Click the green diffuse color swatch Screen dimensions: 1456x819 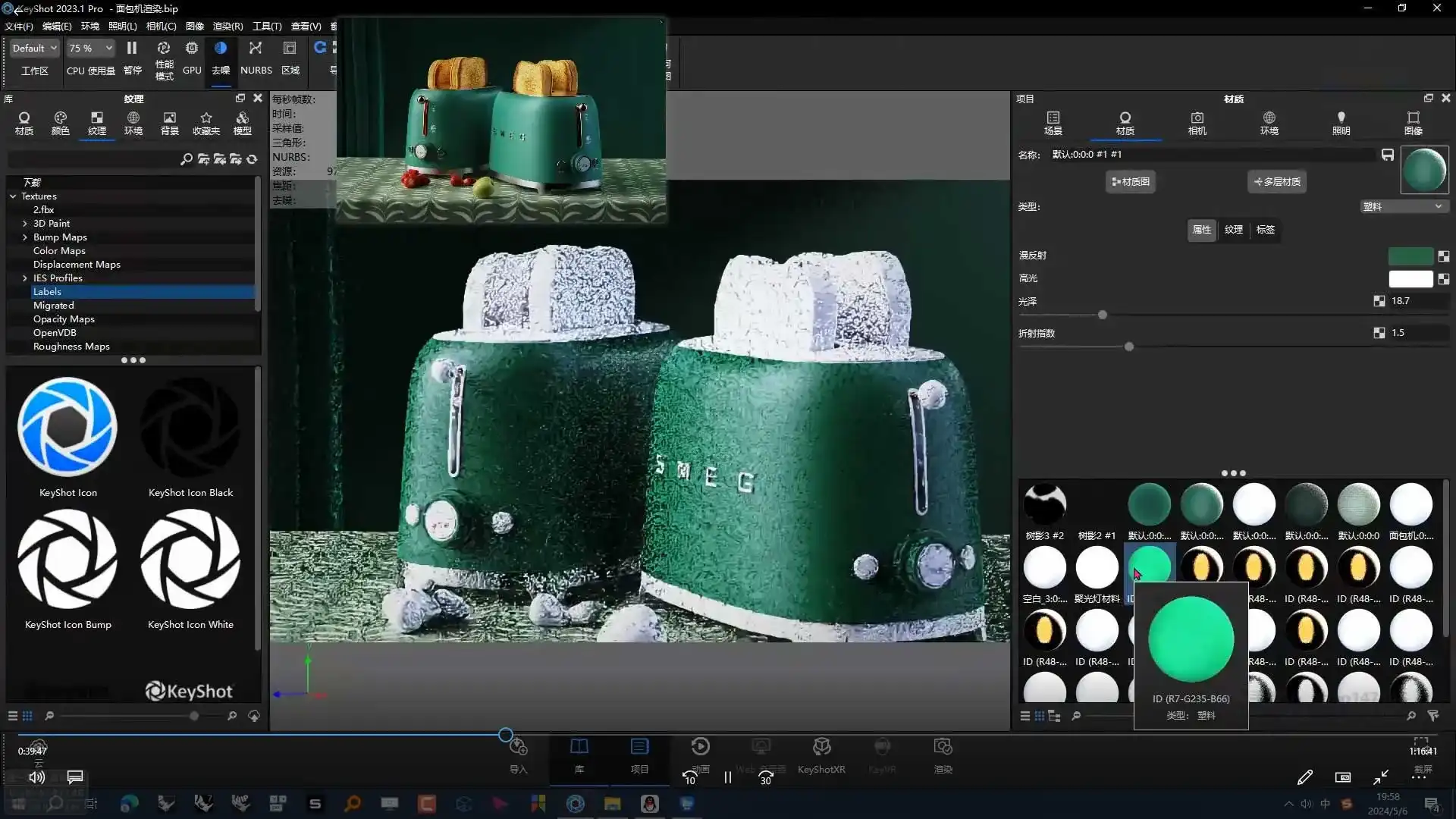point(1410,256)
